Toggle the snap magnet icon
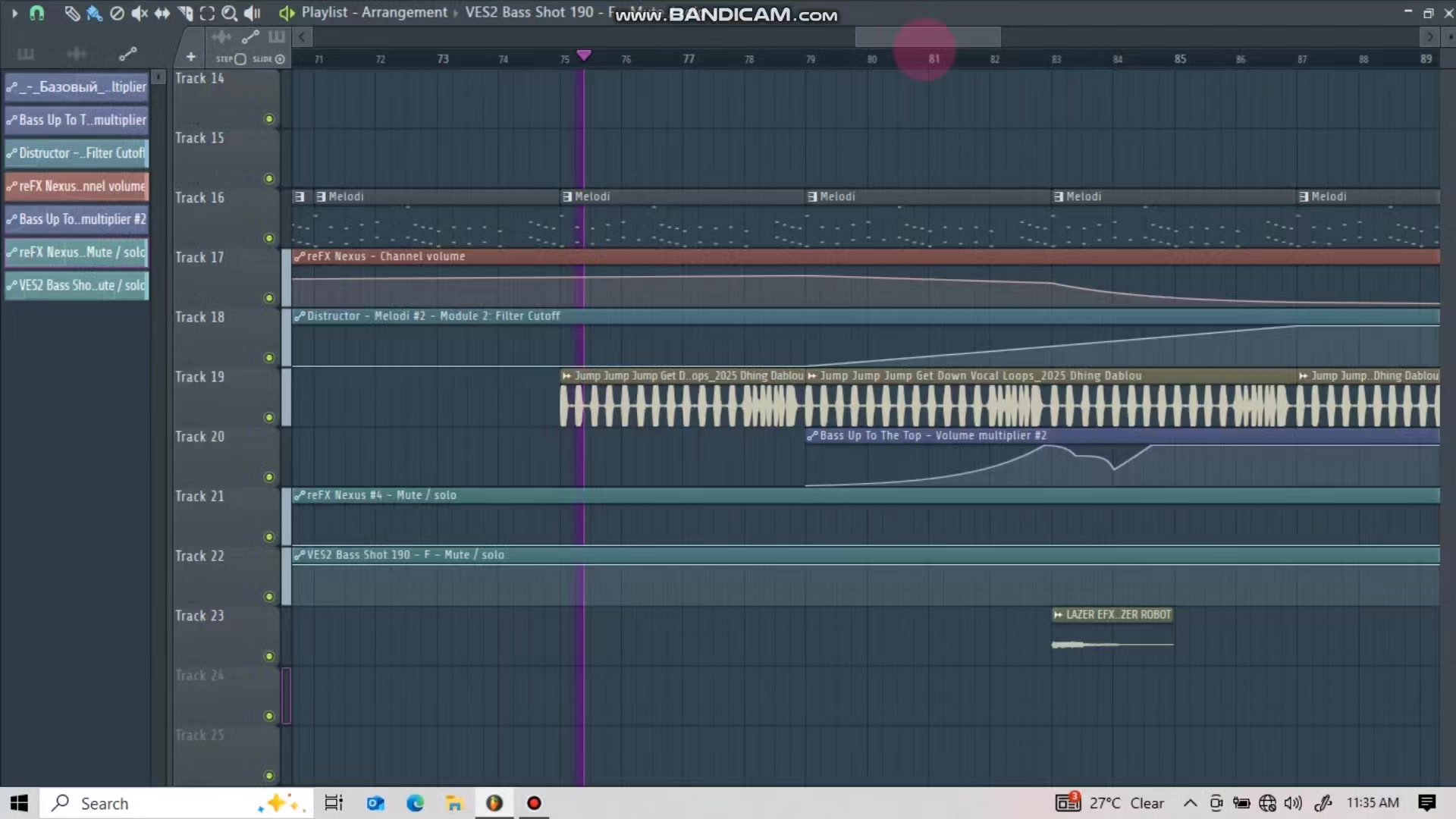The height and width of the screenshot is (819, 1456). (36, 13)
